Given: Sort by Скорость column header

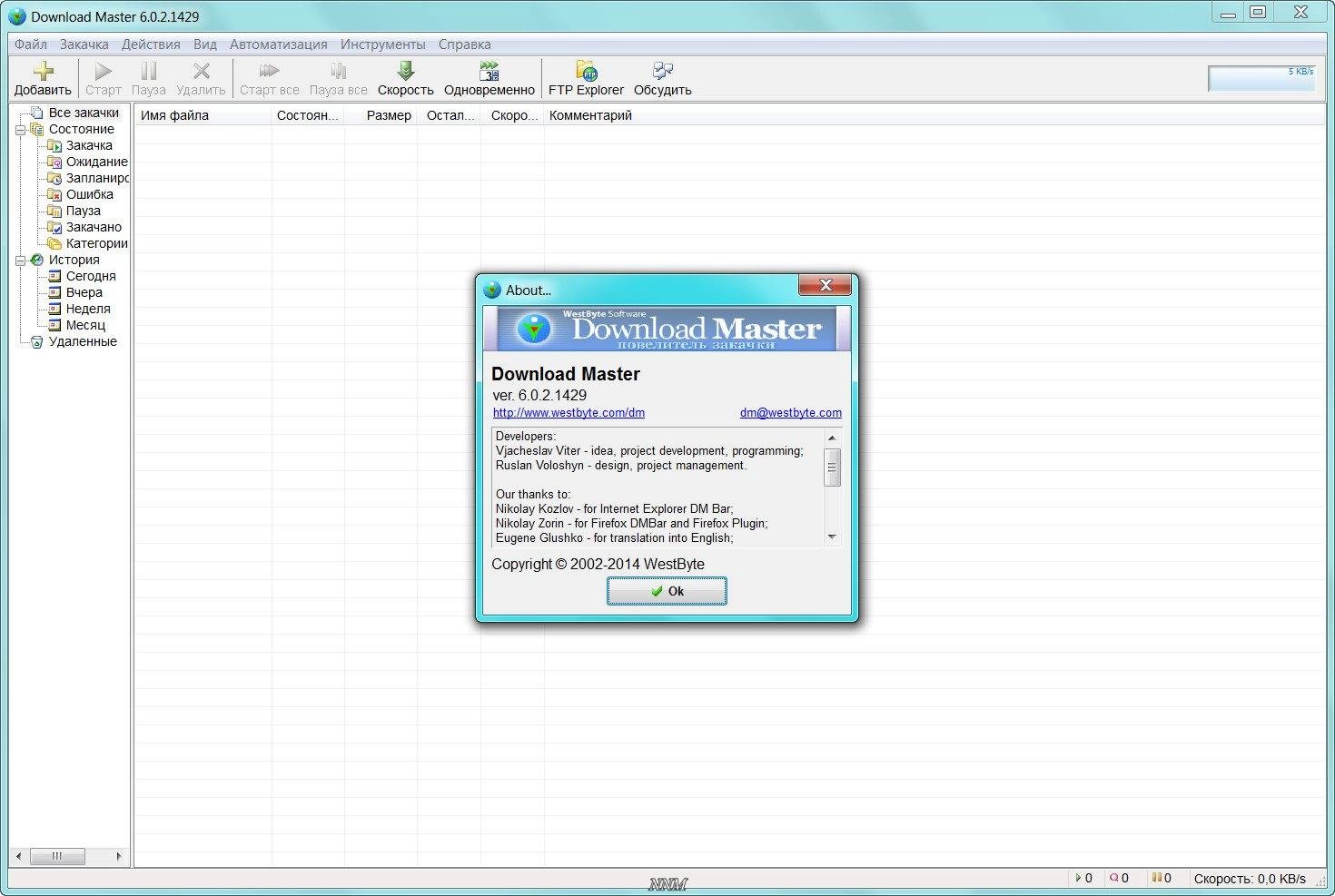Looking at the screenshot, I should (x=512, y=115).
